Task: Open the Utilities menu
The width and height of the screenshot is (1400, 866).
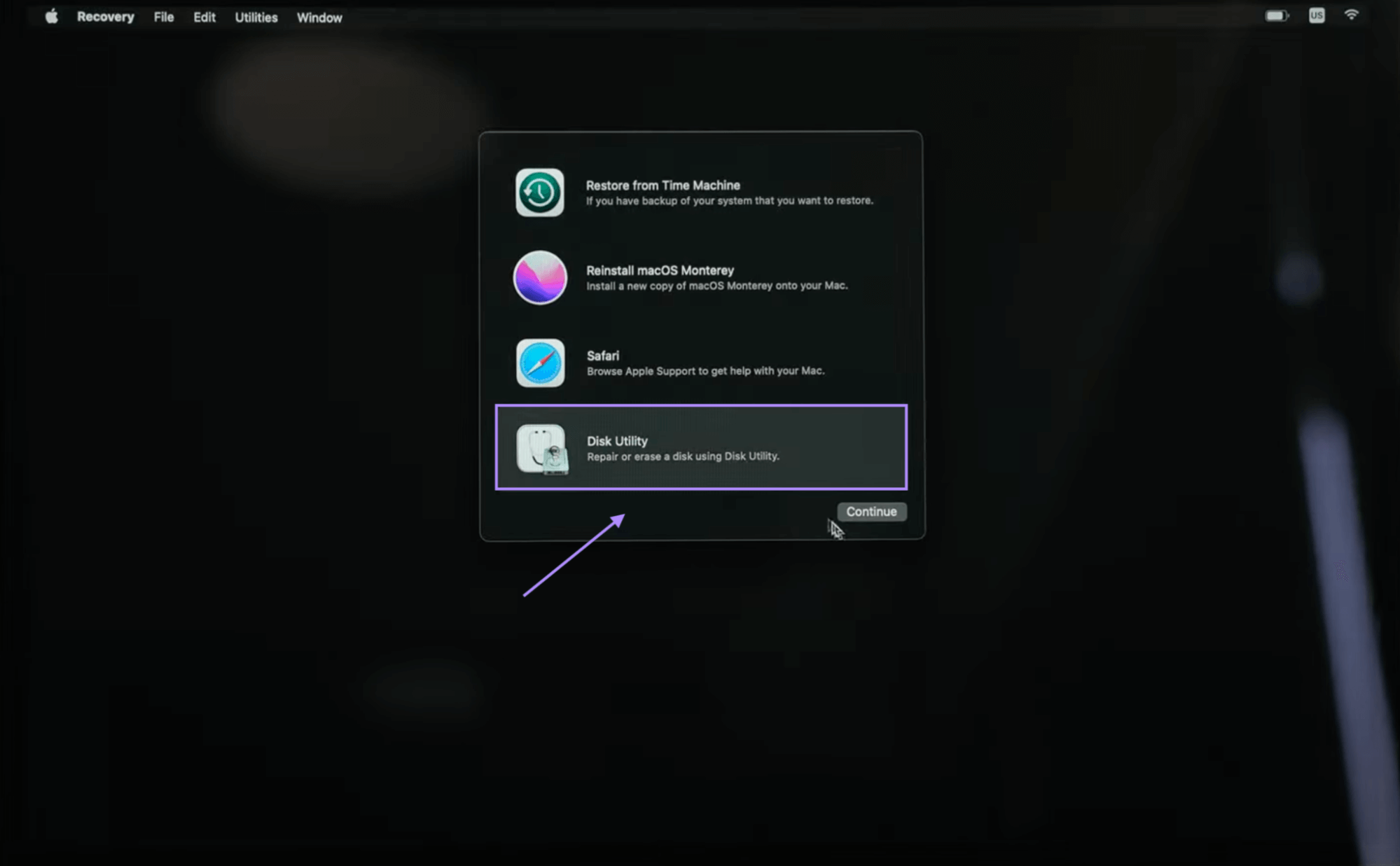Action: point(256,18)
